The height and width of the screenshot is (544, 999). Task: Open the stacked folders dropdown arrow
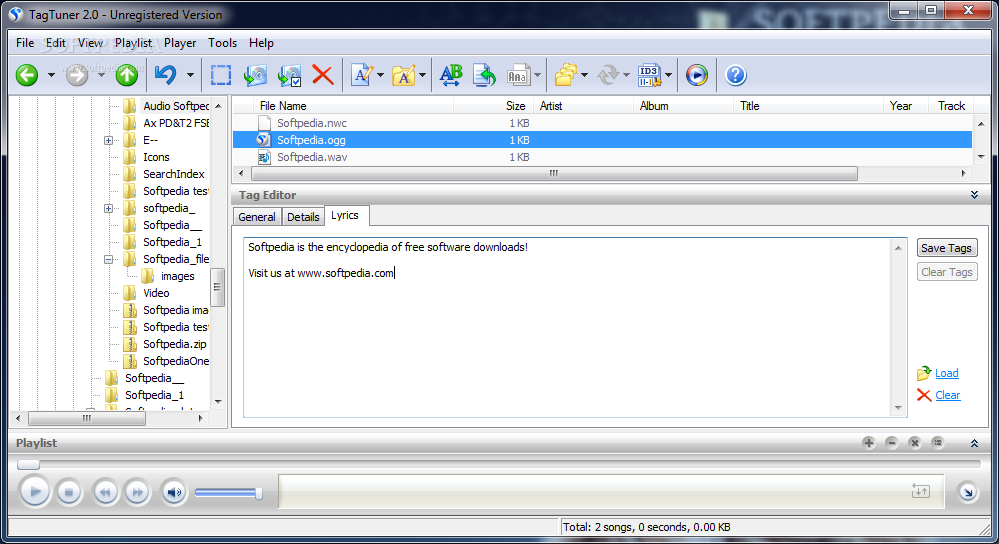584,75
